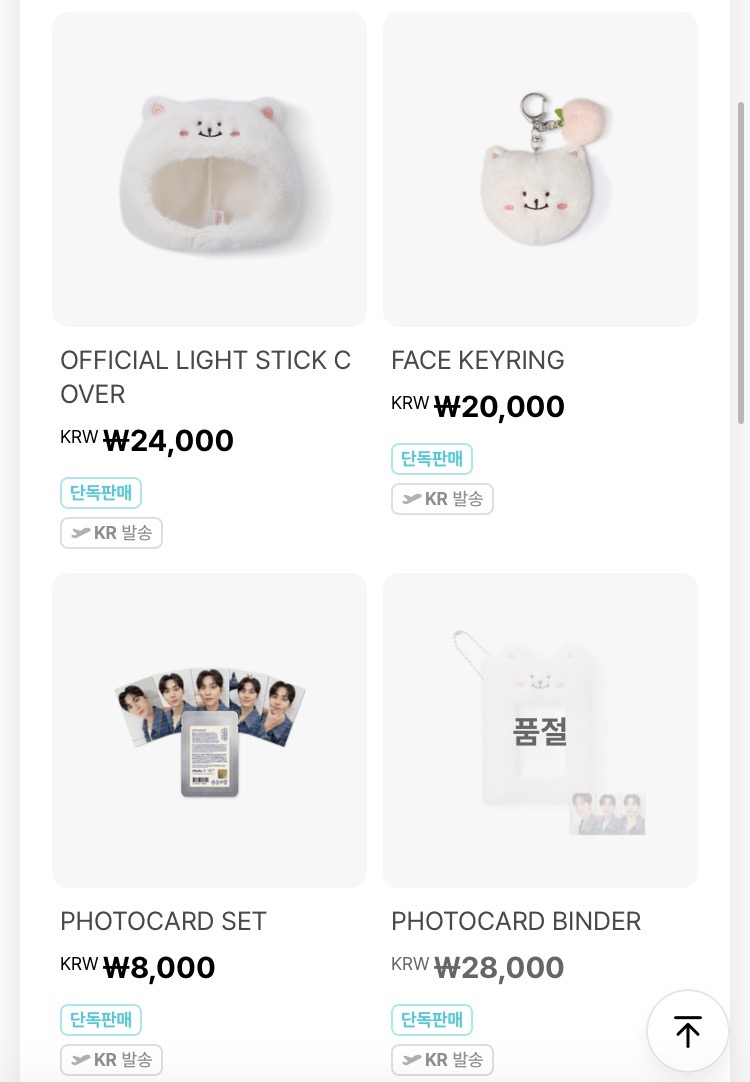The image size is (750, 1082).
Task: Tap KR 발송 shipping badge under Face Keyring
Action: (442, 499)
